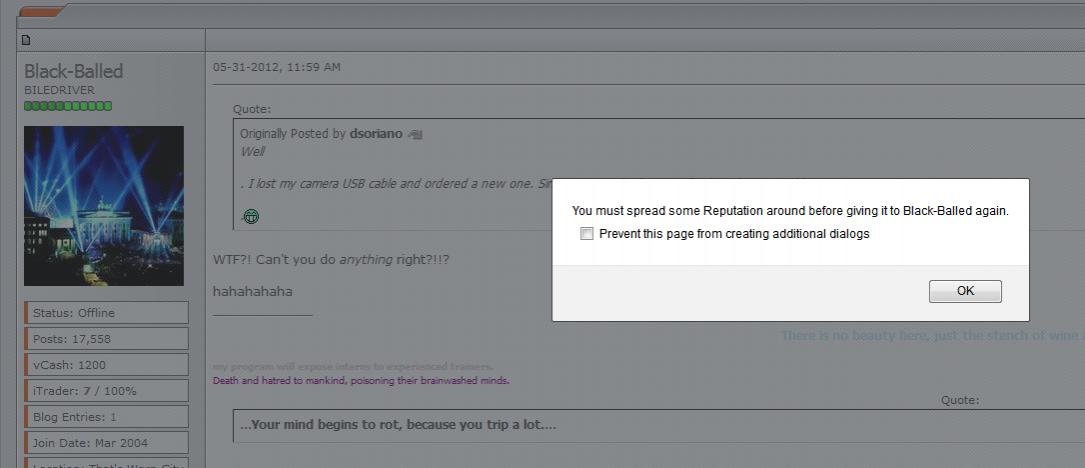Screen dimensions: 1085x468
Task: Click the reputation warning message text in dialog
Action: click(x=789, y=211)
